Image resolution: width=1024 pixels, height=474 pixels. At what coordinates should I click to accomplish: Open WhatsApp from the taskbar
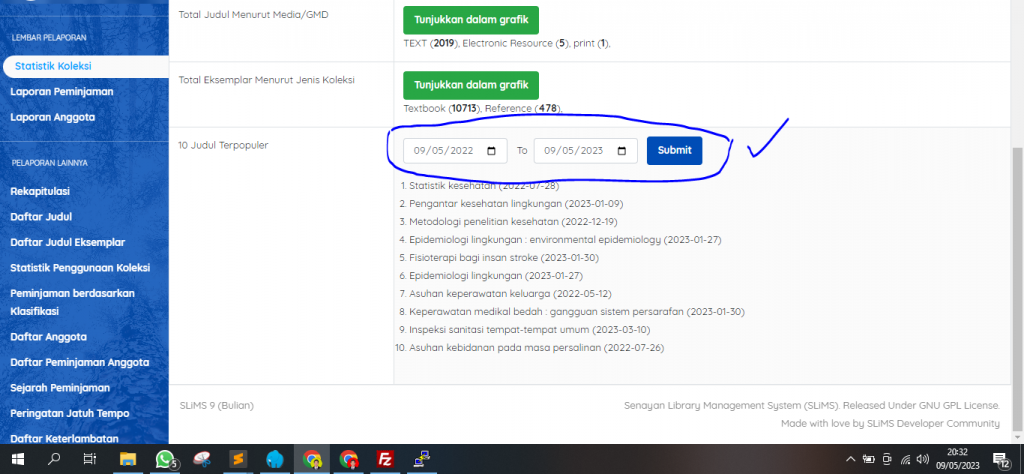click(165, 459)
